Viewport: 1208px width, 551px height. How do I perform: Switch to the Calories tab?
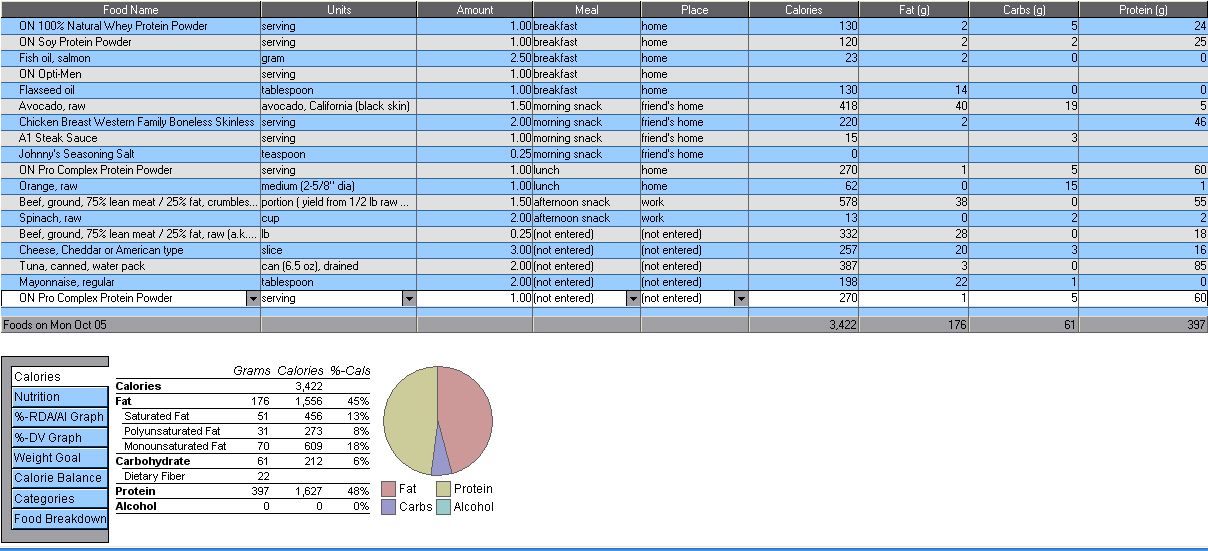tap(58, 377)
